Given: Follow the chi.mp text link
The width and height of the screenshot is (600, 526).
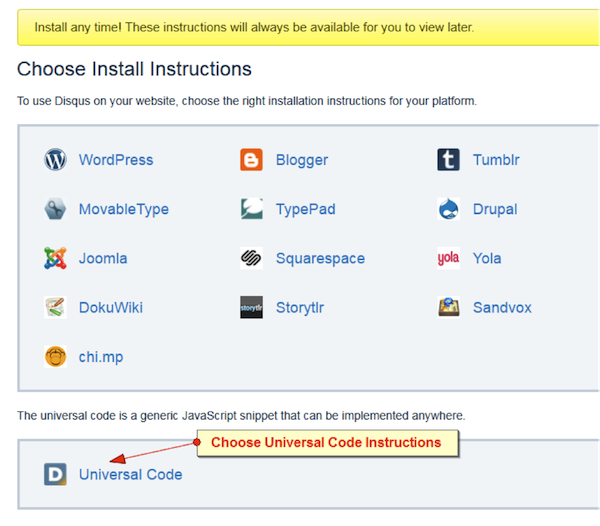Looking at the screenshot, I should pyautogui.click(x=101, y=357).
